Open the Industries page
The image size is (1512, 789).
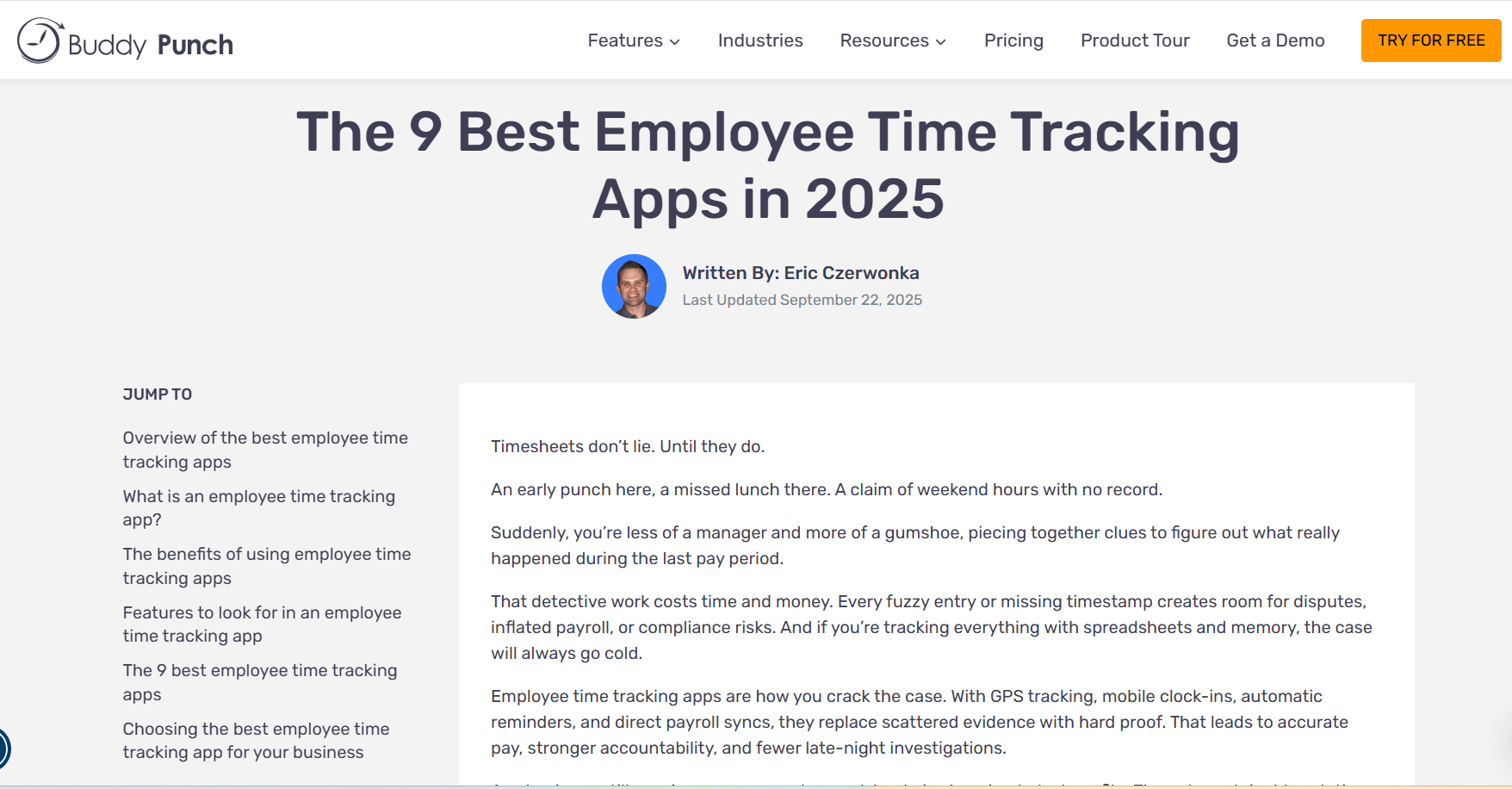click(x=760, y=40)
